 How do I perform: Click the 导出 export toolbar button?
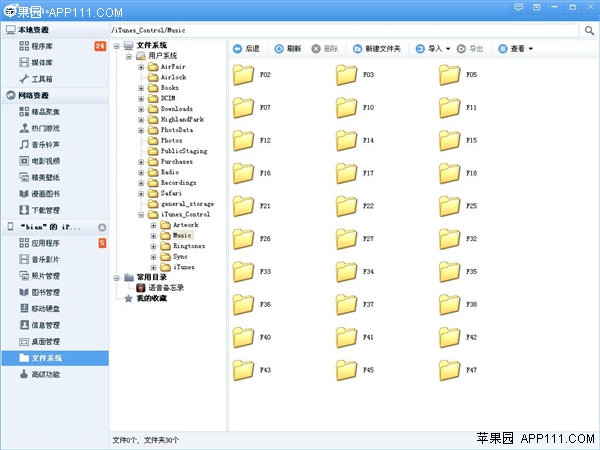point(470,49)
